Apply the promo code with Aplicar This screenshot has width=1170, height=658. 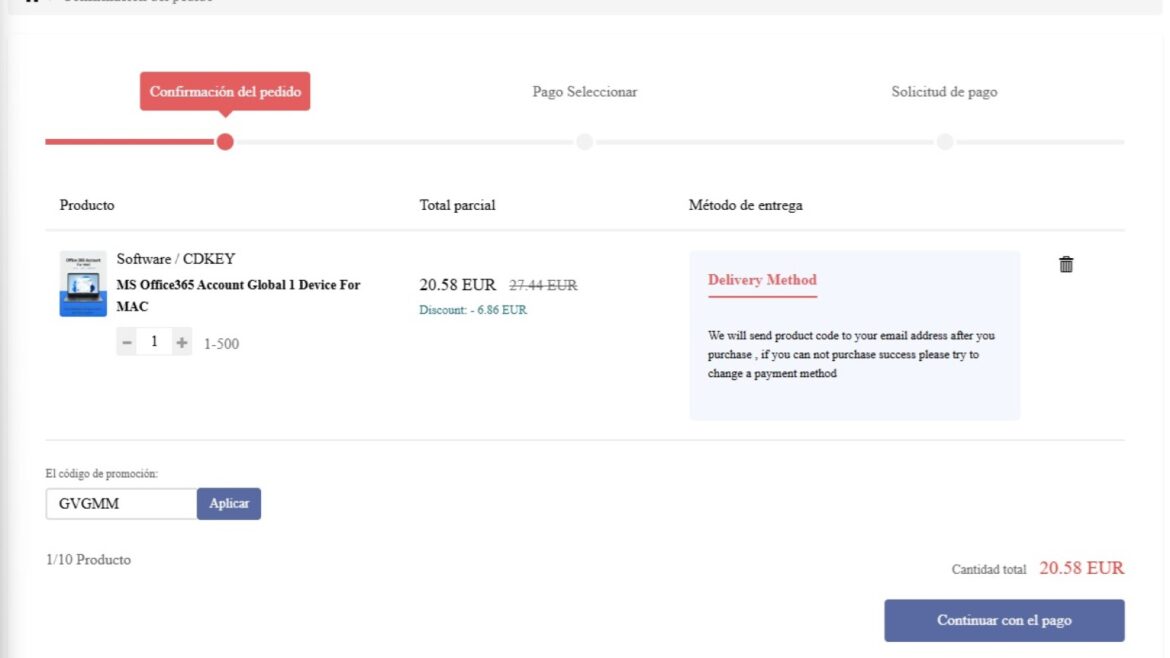coord(229,504)
